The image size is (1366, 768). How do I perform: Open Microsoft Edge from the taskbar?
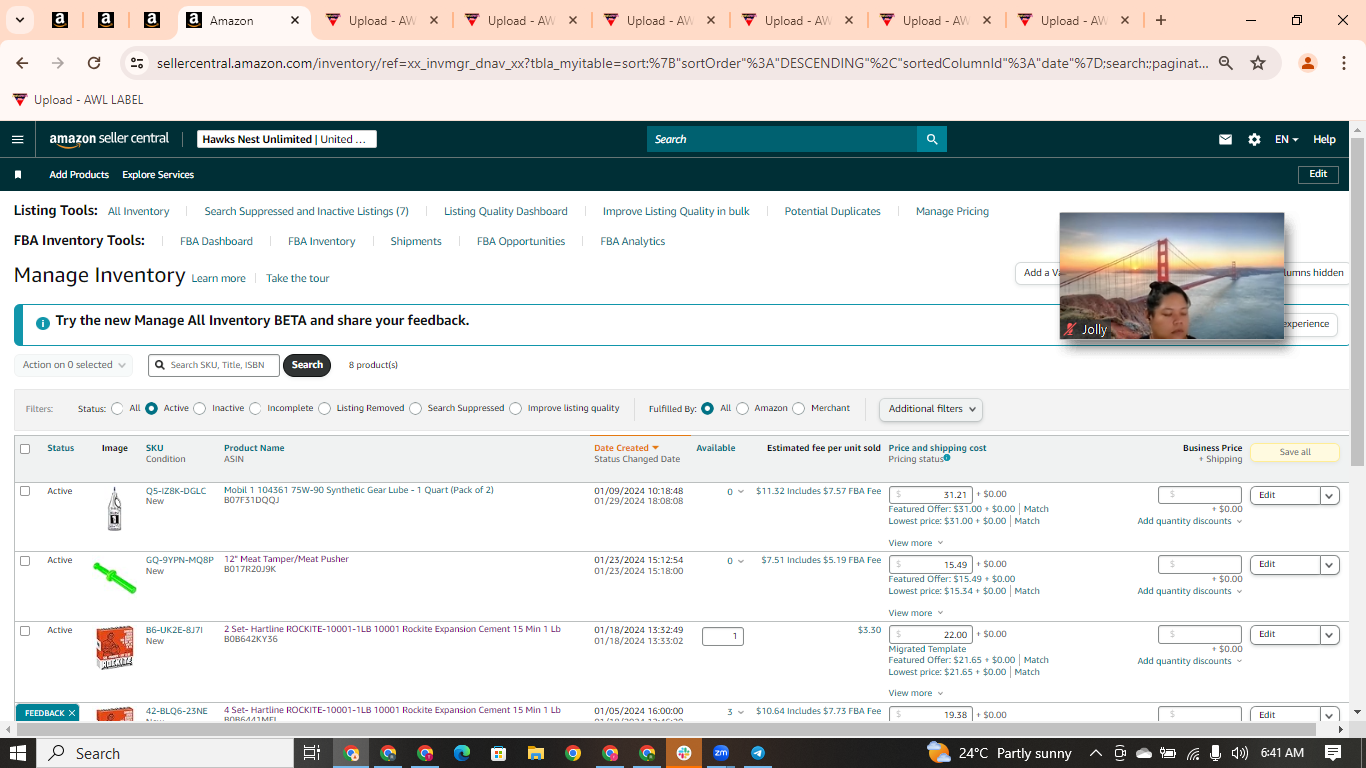point(461,753)
